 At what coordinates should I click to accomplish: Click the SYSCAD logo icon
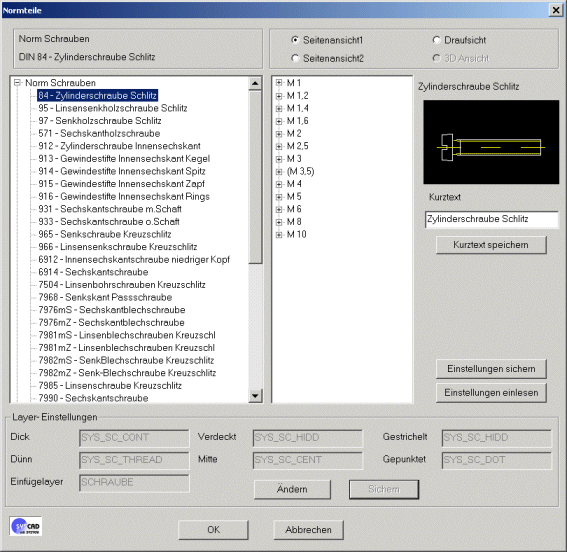26,526
